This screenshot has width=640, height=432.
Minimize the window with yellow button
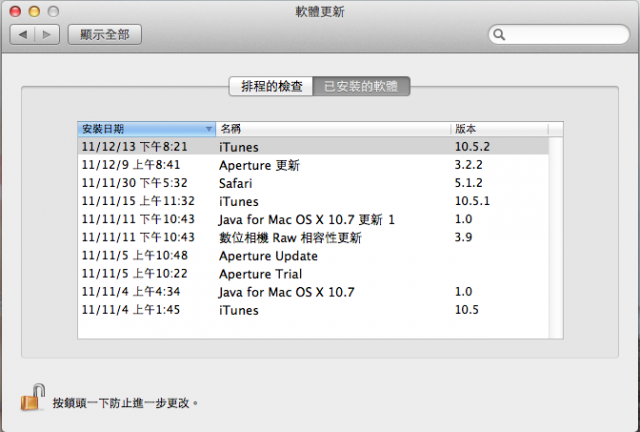pyautogui.click(x=34, y=11)
